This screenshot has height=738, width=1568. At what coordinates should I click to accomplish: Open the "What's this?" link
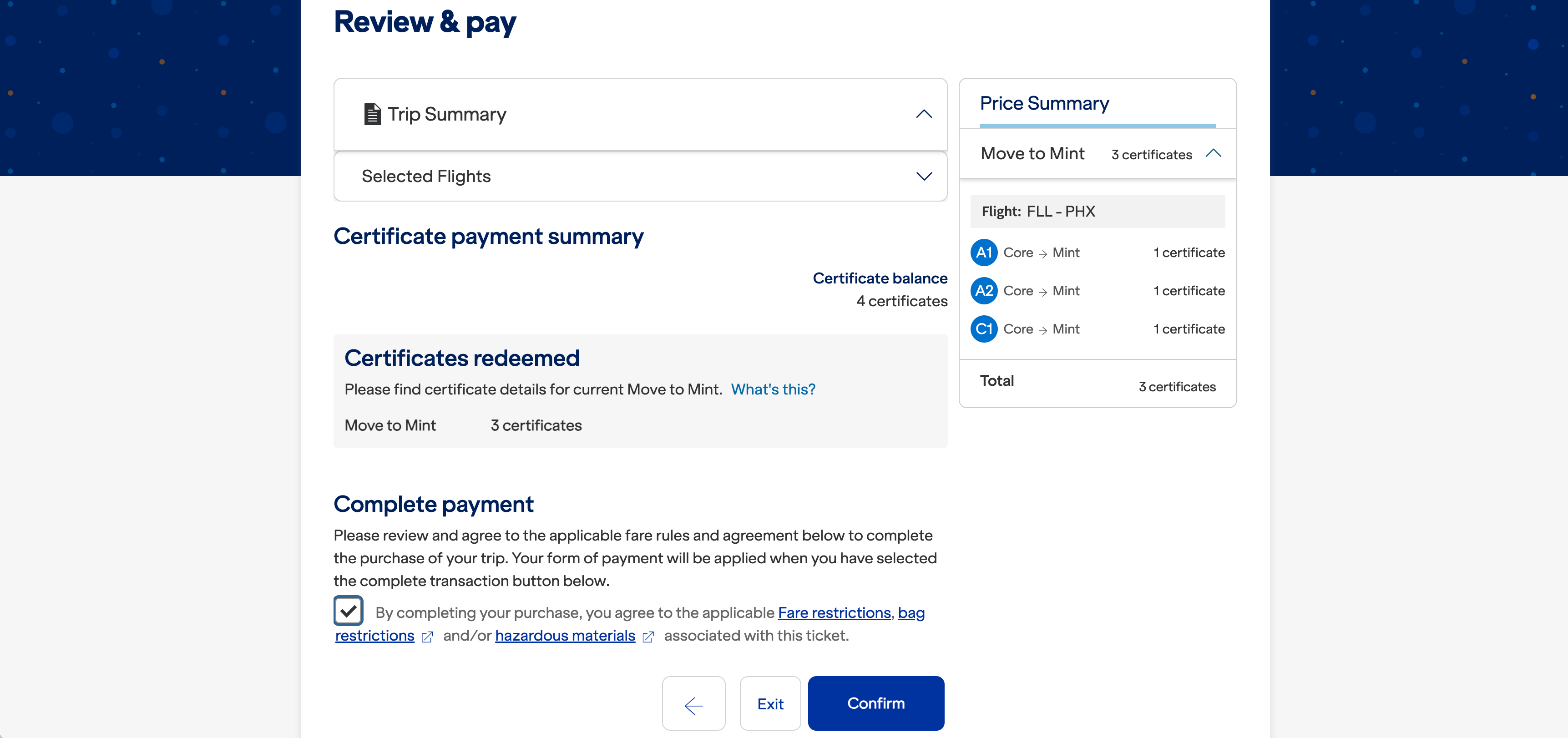773,390
